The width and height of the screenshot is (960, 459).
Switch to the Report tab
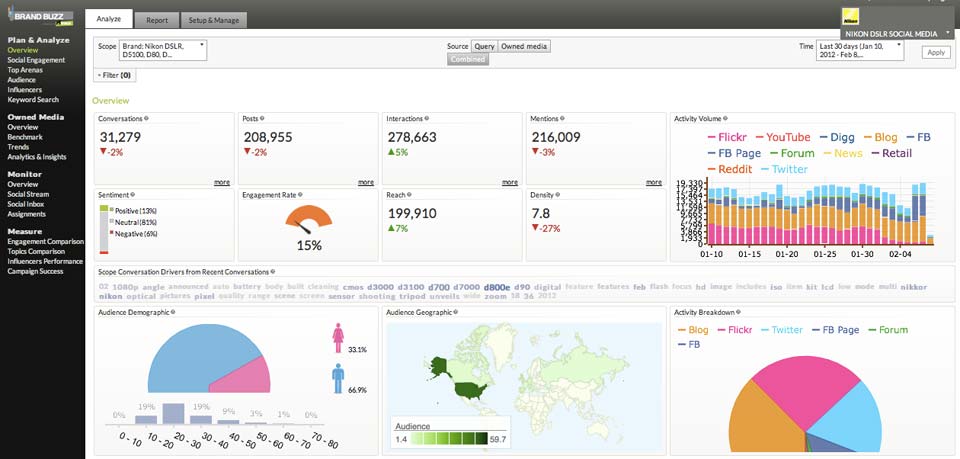(157, 20)
